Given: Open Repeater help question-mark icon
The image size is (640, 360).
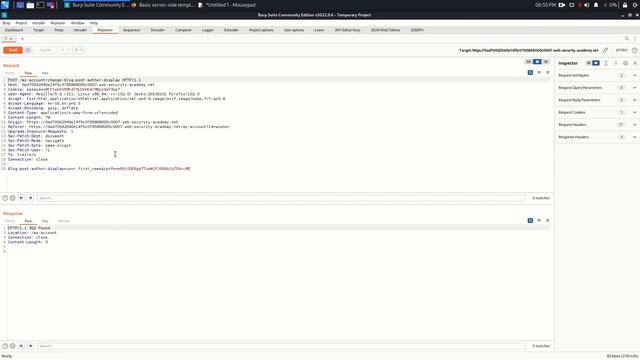Looking at the screenshot, I should pos(635,50).
